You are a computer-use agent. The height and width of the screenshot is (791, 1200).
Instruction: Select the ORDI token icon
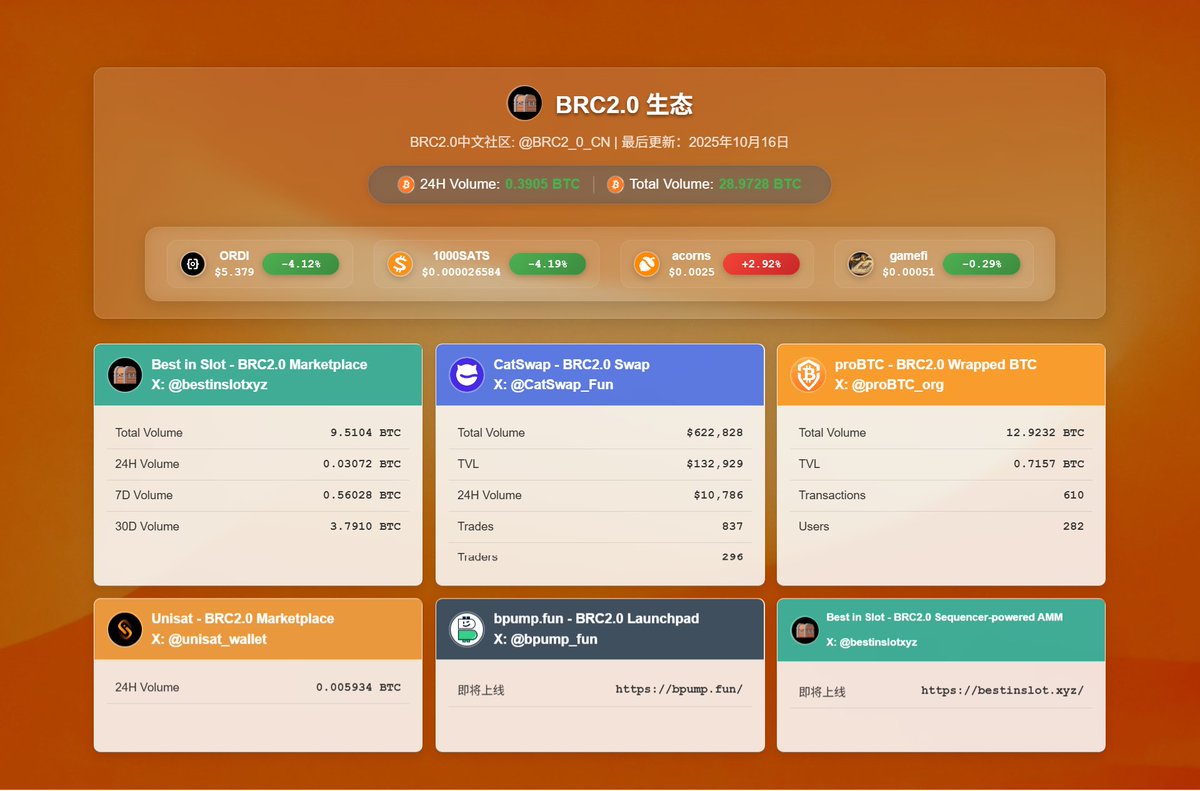[193, 264]
